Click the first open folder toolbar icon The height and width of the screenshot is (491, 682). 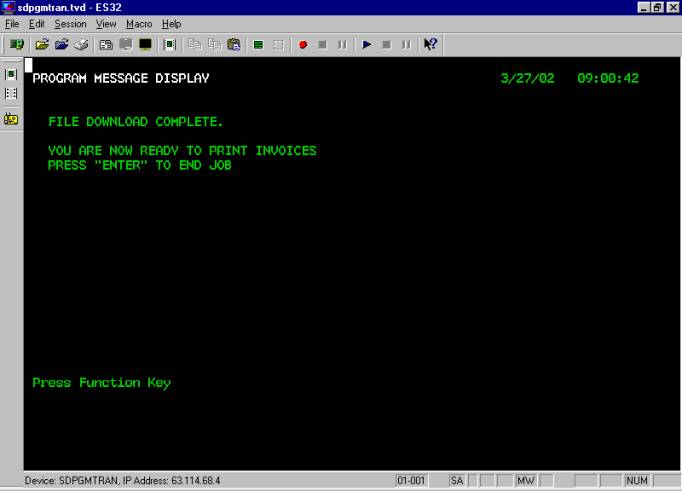42,45
